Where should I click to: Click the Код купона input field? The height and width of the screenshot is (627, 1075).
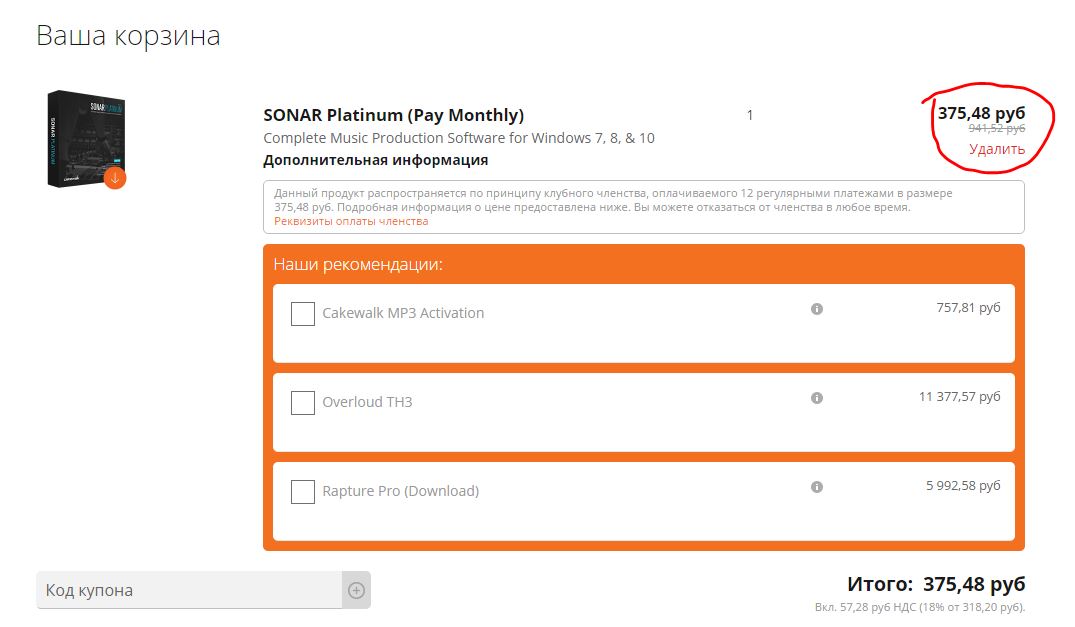pos(190,590)
